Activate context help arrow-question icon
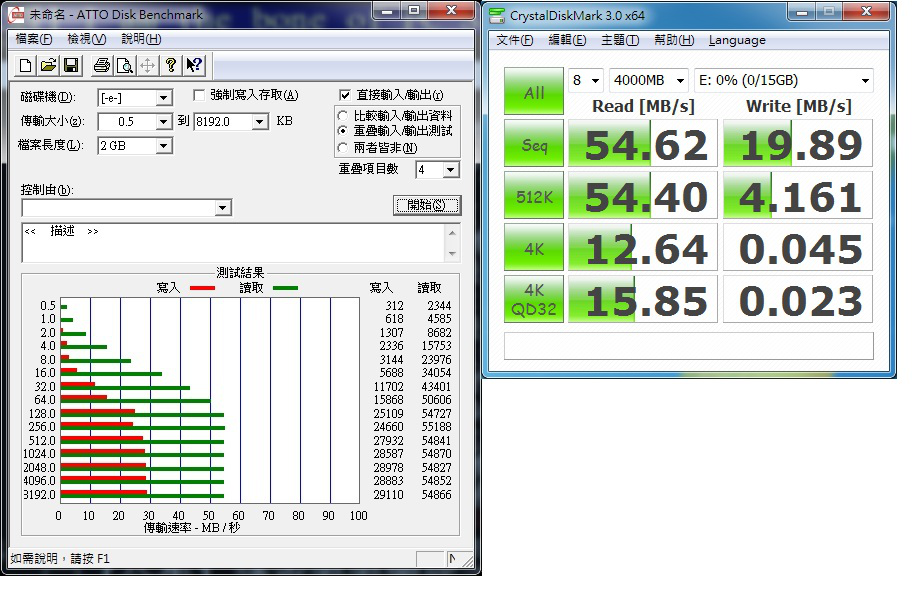The image size is (920, 600). 194,65
